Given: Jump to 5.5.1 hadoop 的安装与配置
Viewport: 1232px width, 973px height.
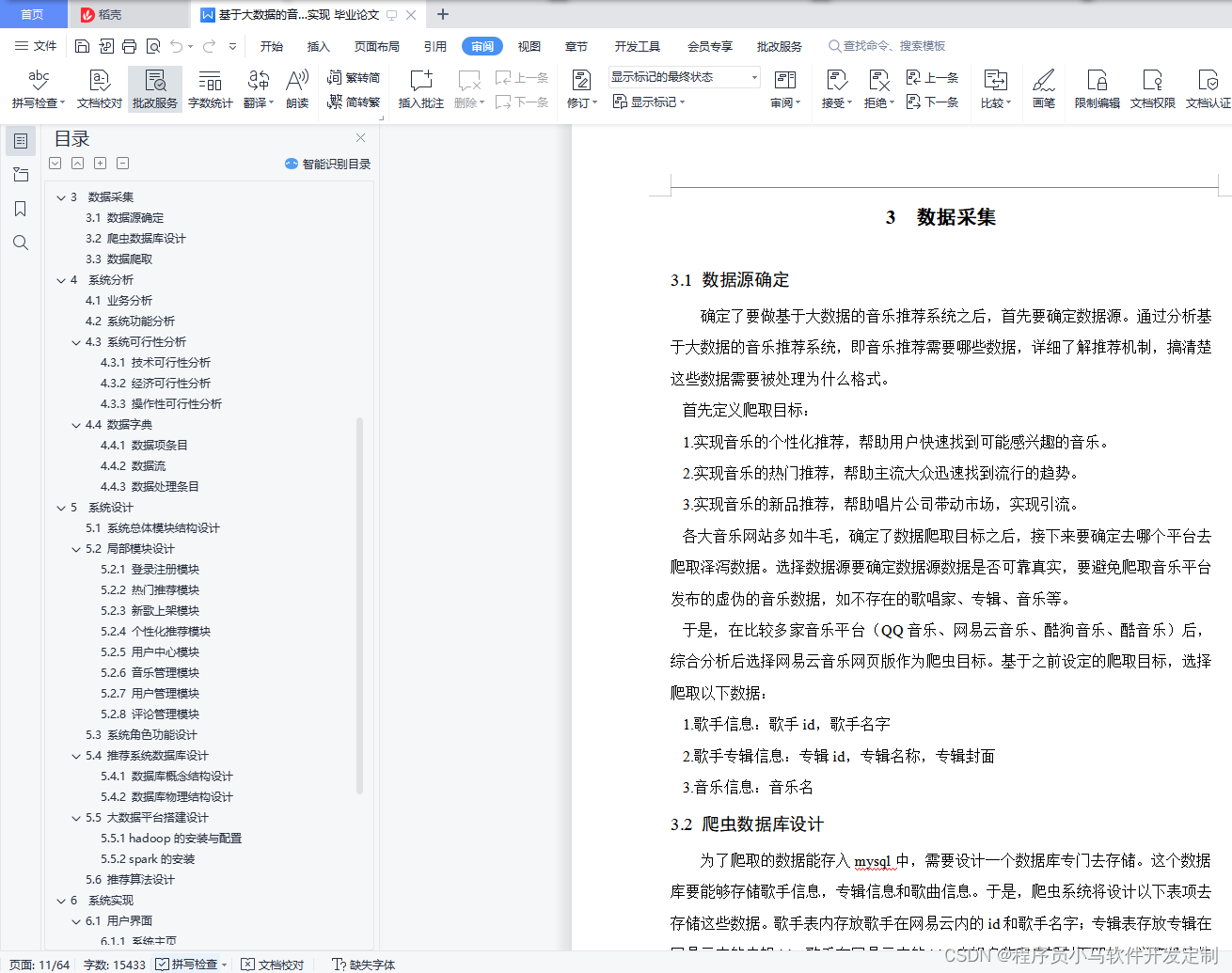Looking at the screenshot, I should [171, 839].
